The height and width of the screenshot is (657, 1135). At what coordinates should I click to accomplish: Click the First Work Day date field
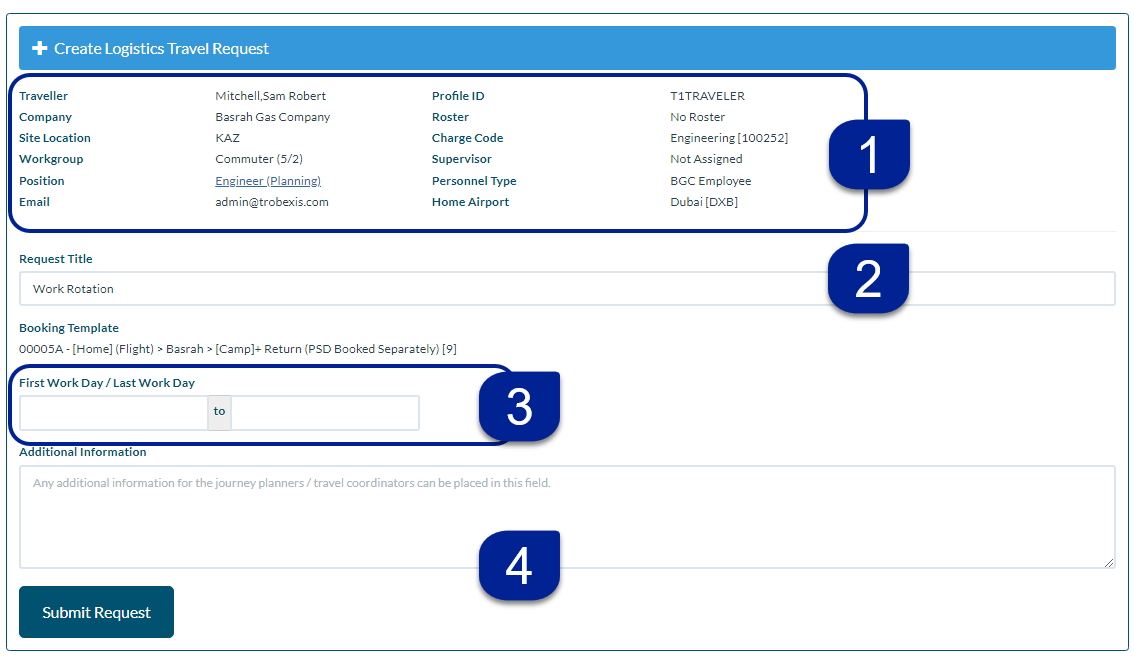click(x=115, y=412)
